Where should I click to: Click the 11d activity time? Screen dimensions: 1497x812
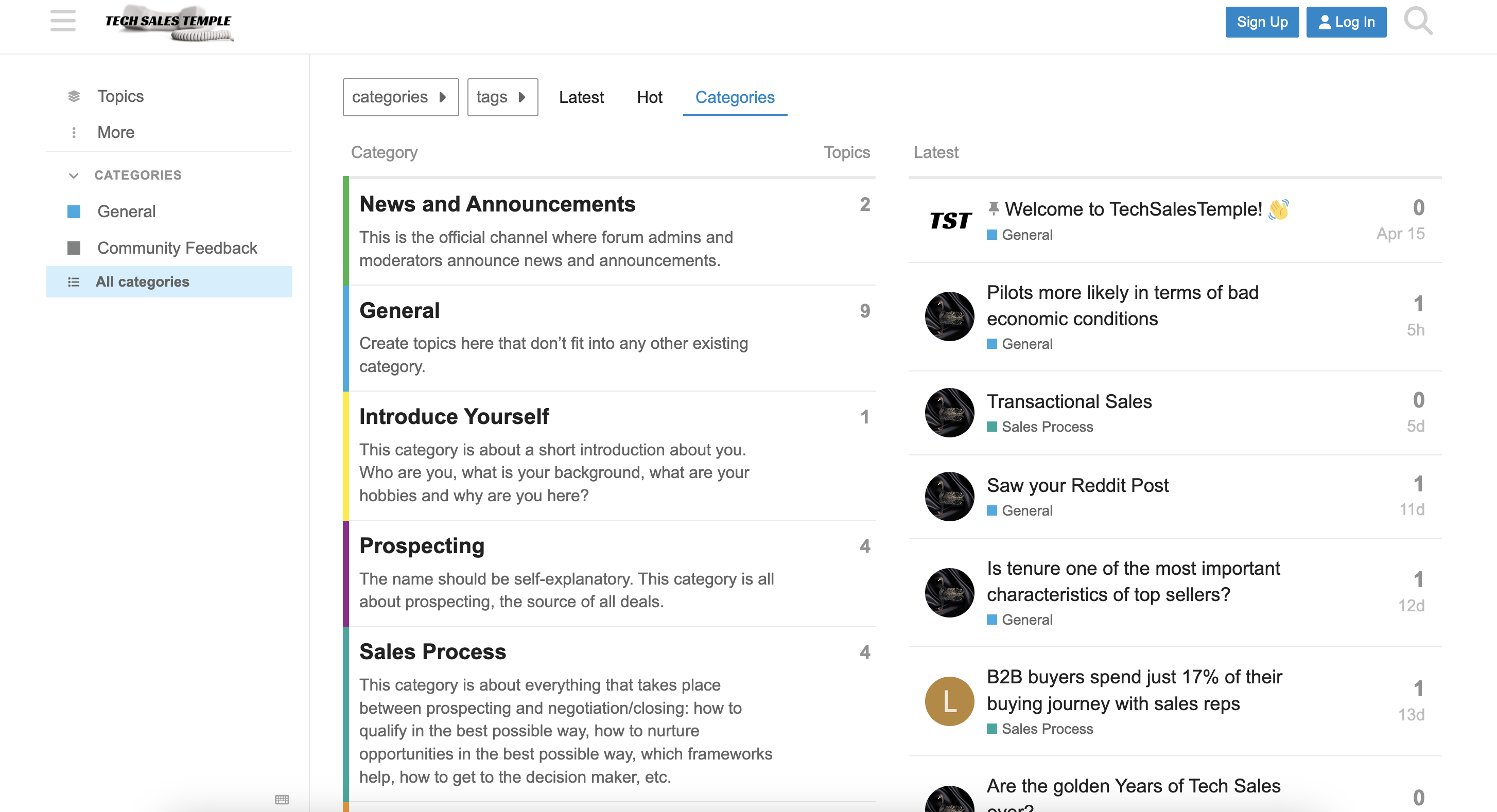coord(1412,509)
